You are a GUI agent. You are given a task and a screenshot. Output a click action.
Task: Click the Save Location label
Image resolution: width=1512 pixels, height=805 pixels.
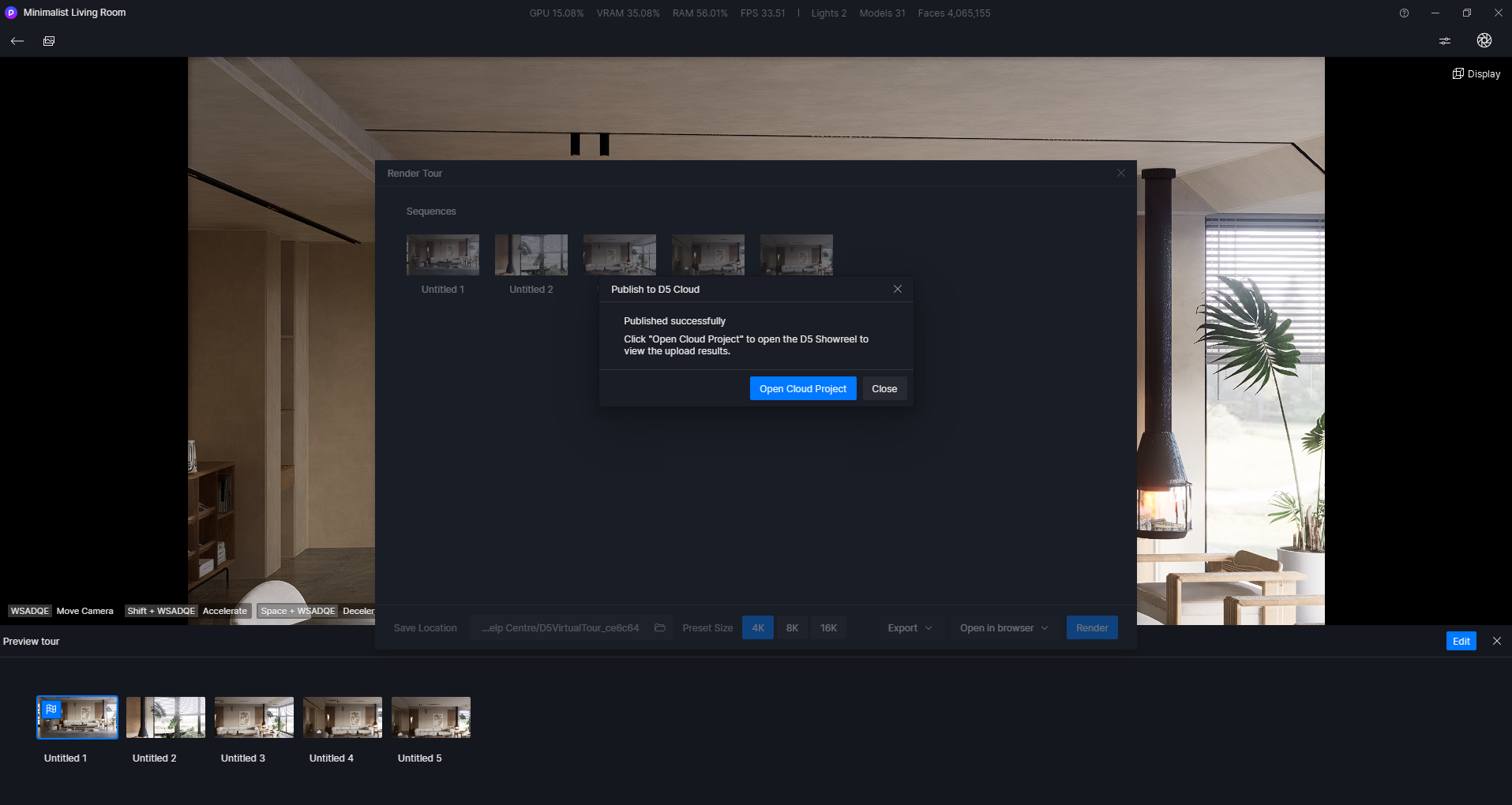425,627
